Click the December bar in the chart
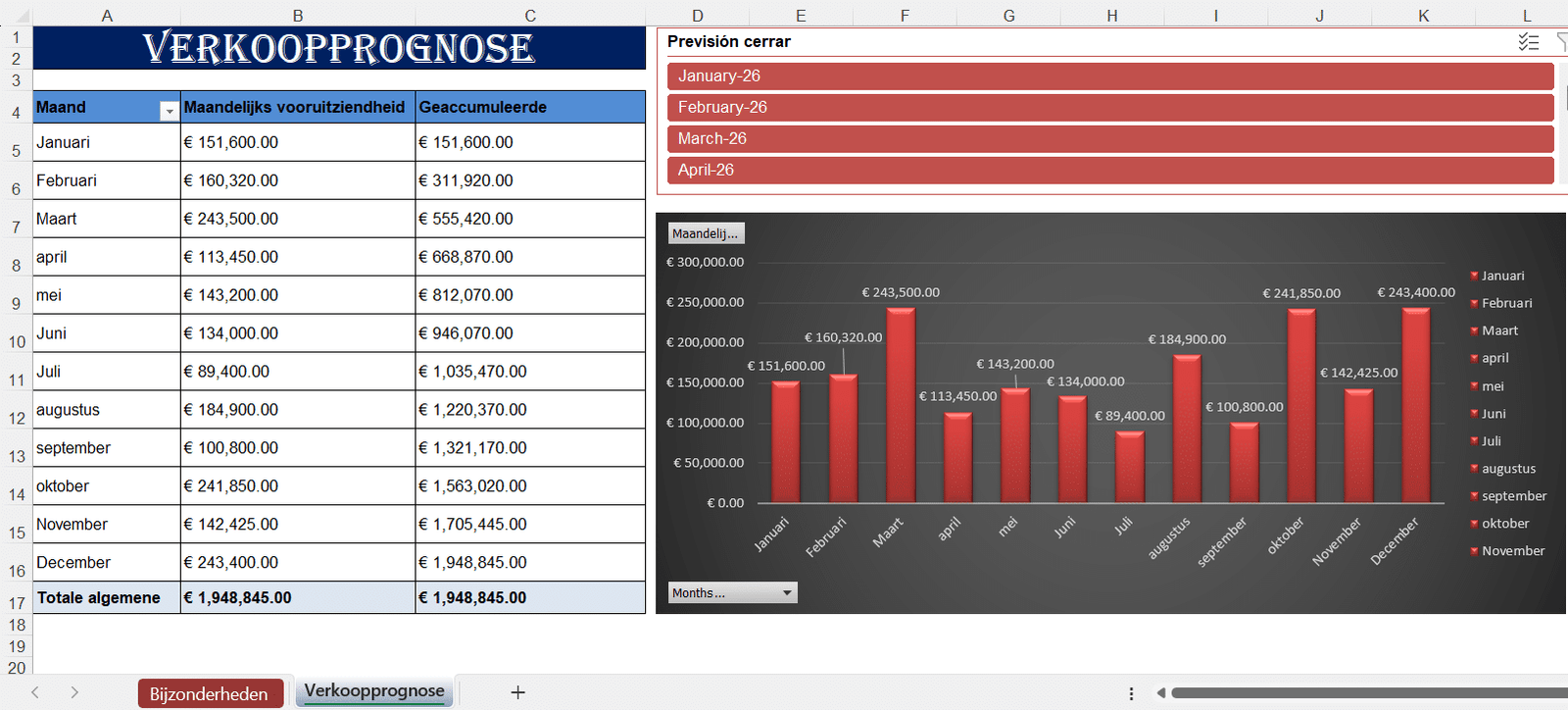This screenshot has width=1568, height=710. [1416, 405]
